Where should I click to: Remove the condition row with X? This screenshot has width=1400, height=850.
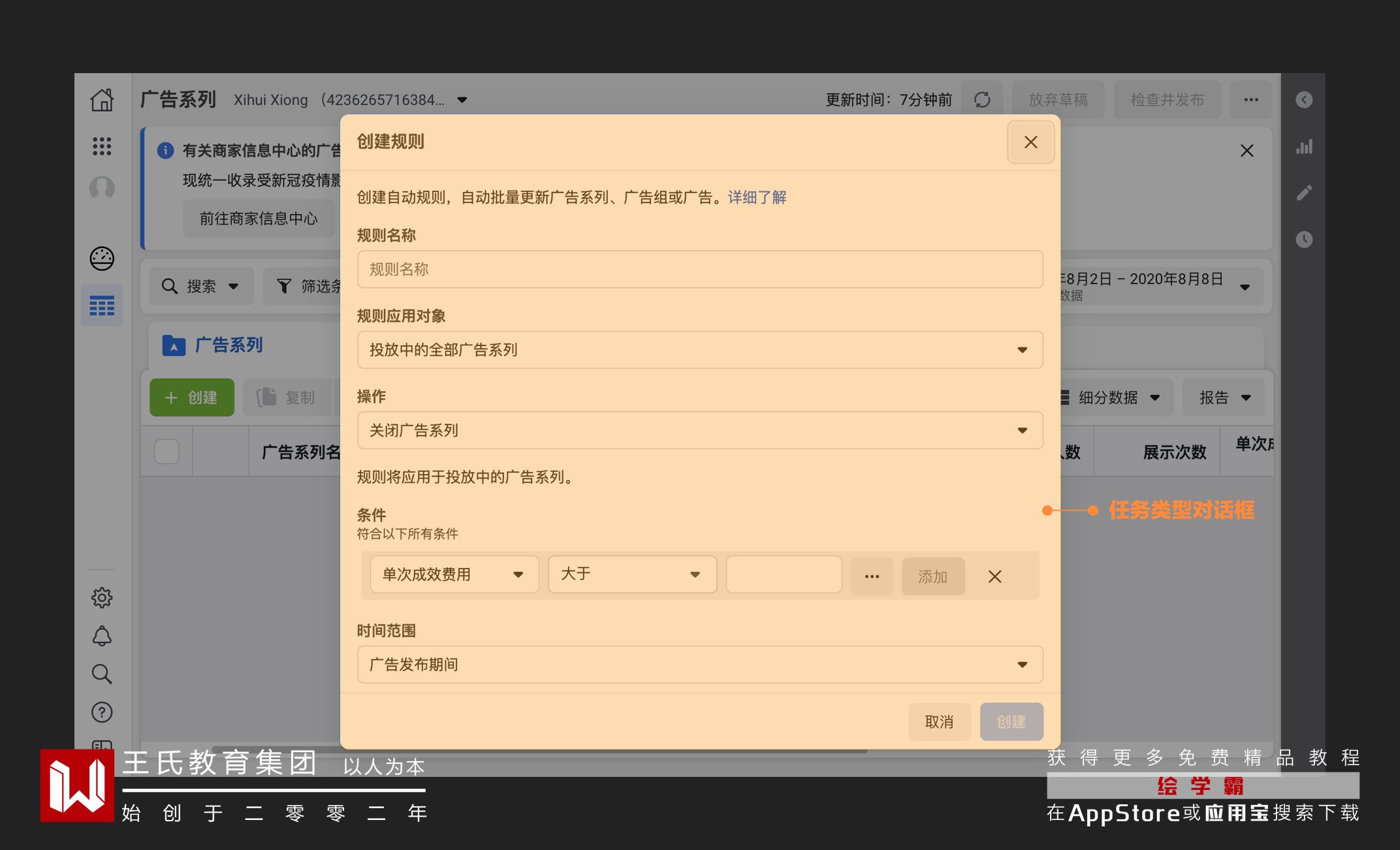point(994,576)
